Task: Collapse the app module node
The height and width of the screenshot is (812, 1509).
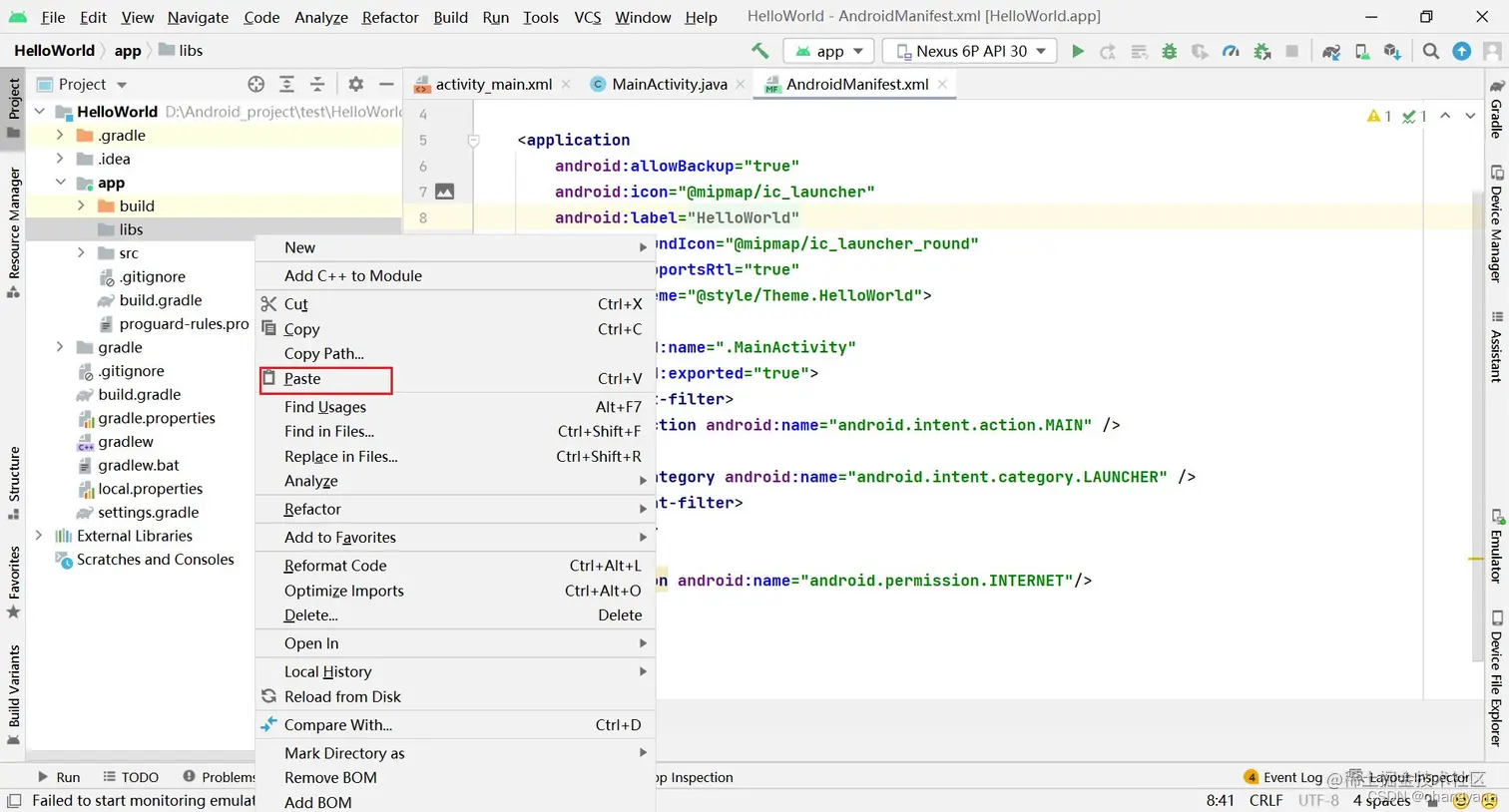Action: [x=60, y=183]
